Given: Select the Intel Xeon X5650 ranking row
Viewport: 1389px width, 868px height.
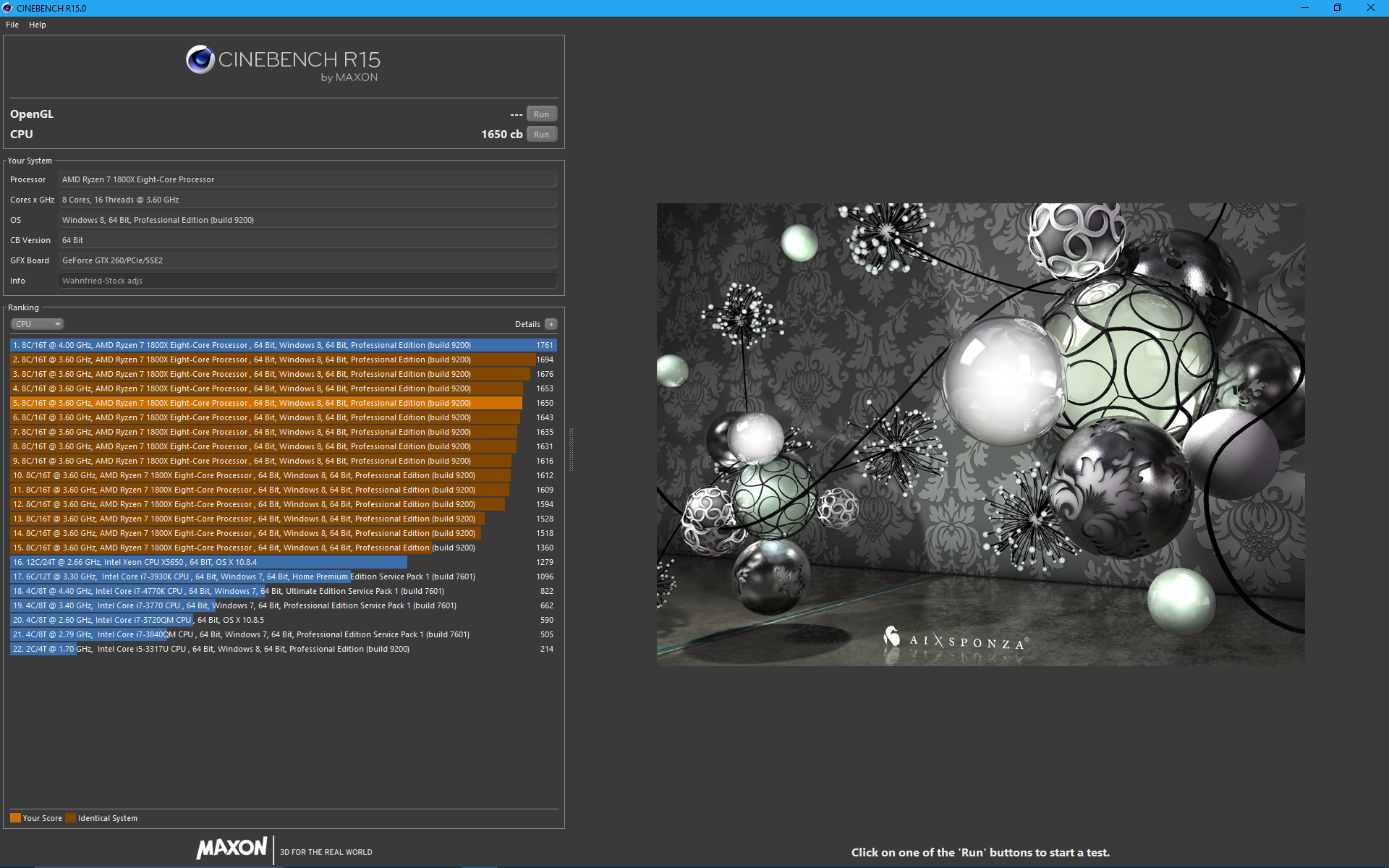Looking at the screenshot, I should tap(210, 562).
